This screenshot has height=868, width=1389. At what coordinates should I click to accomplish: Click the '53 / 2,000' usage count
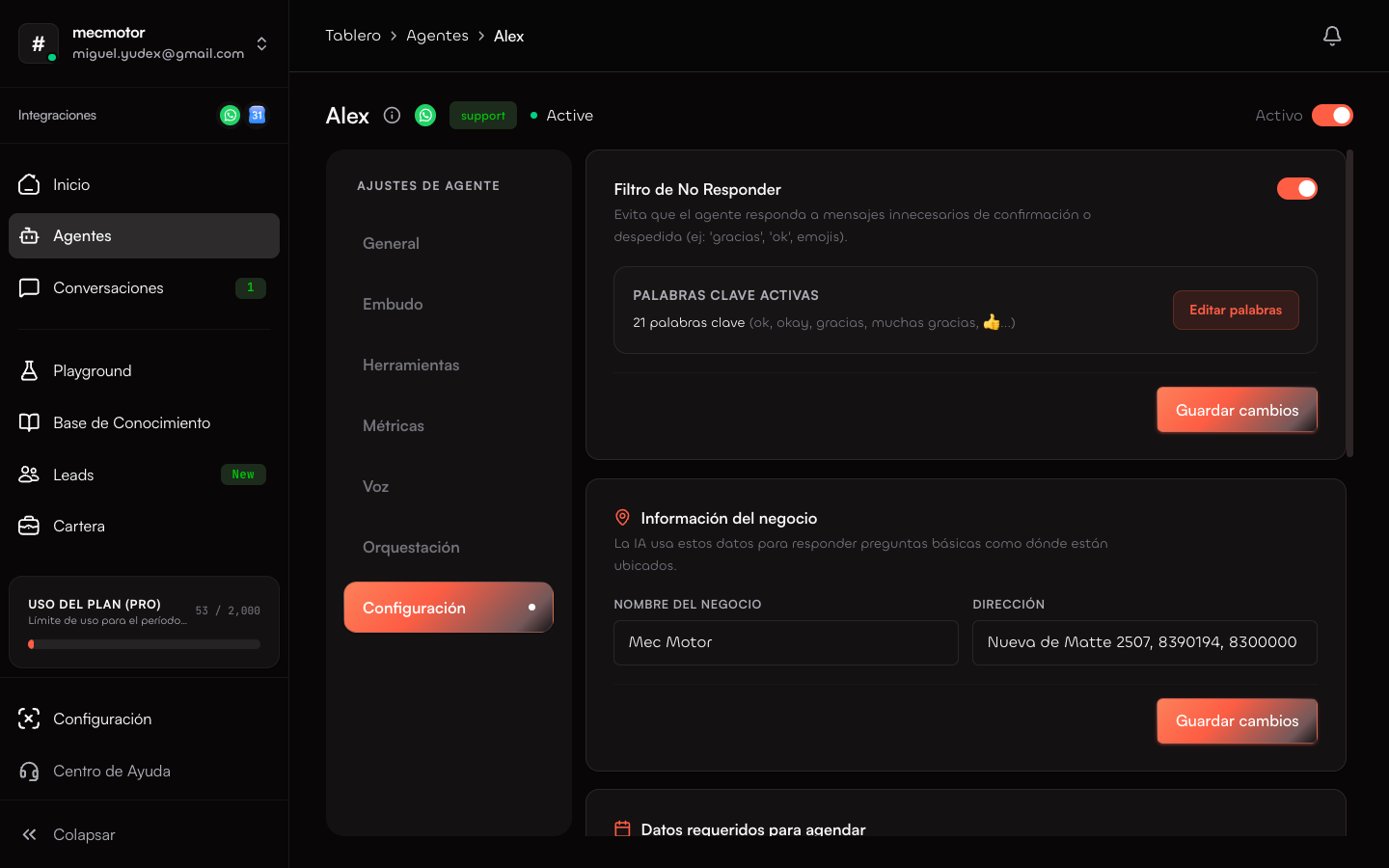[228, 610]
